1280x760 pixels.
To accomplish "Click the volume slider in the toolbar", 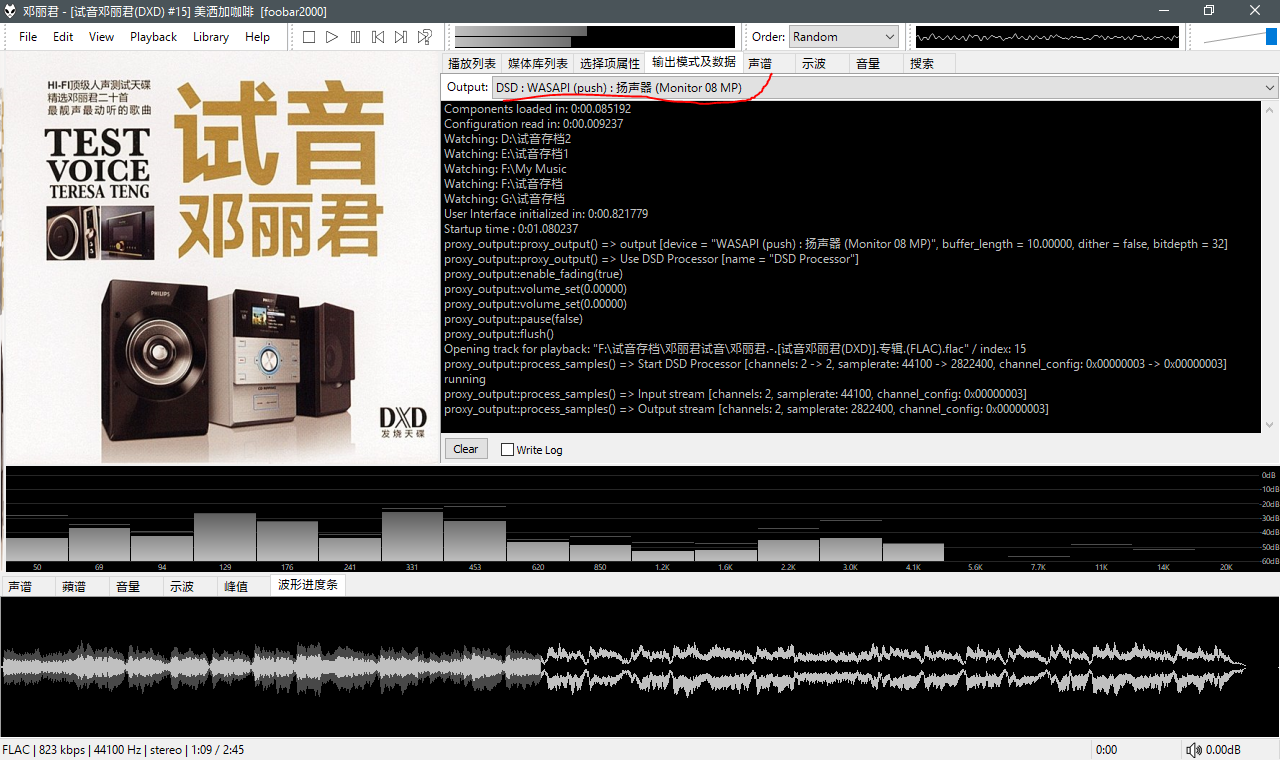I will coord(1240,37).
